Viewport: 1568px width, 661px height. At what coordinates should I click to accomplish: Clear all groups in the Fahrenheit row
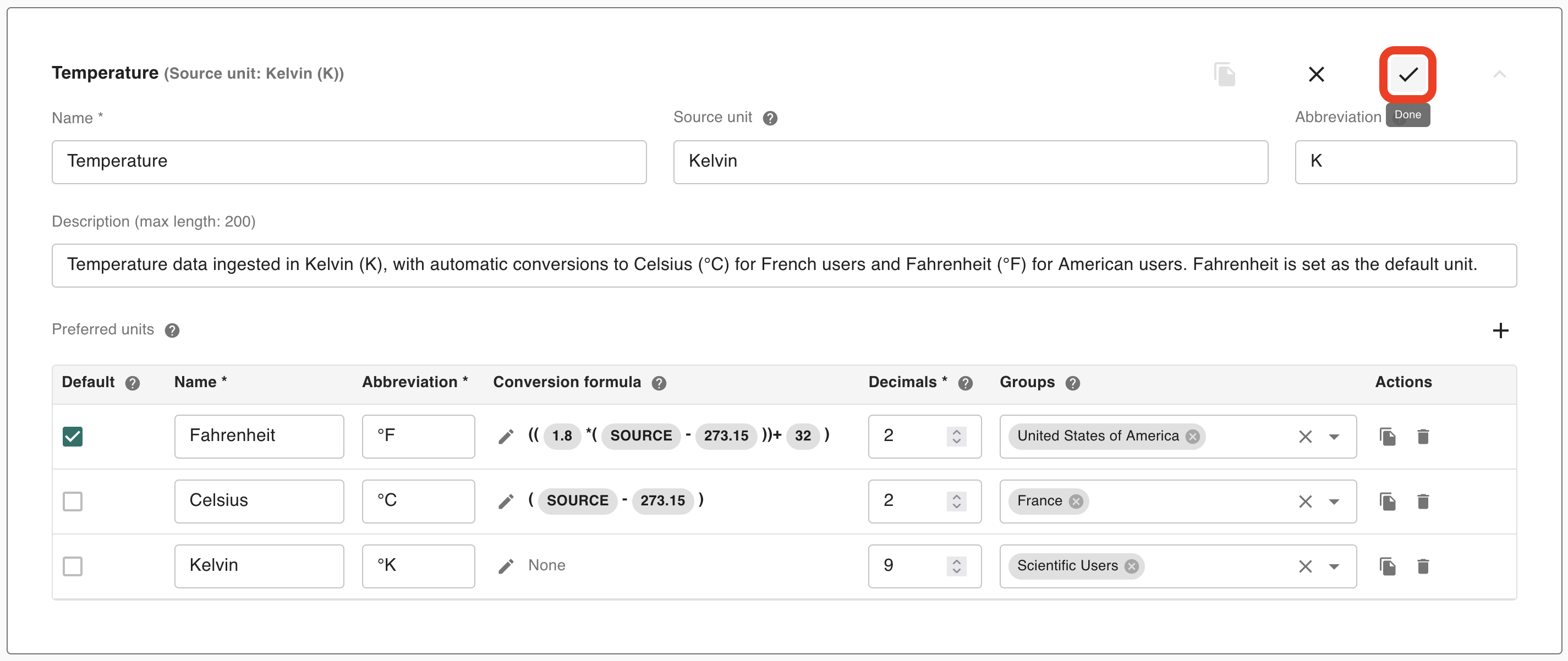point(1305,437)
